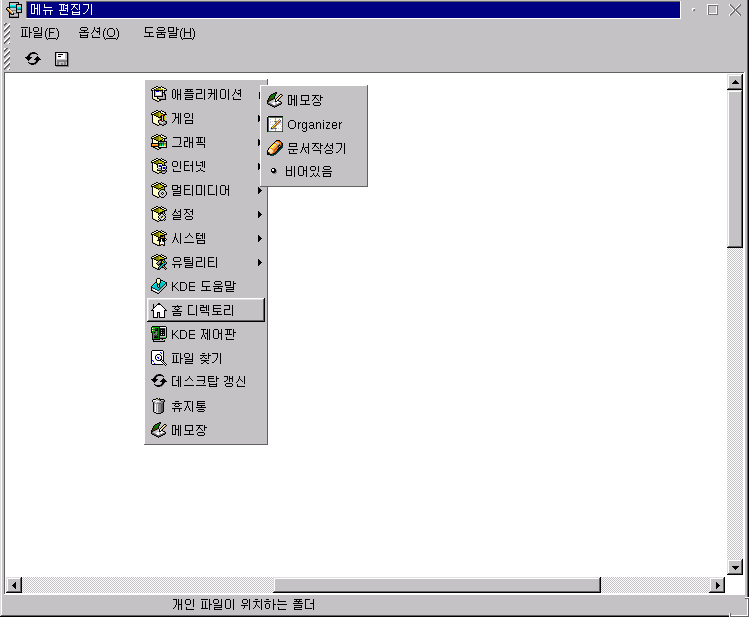Expand the 유틸리티 submenu arrow
This screenshot has width=749, height=617.
tap(259, 262)
